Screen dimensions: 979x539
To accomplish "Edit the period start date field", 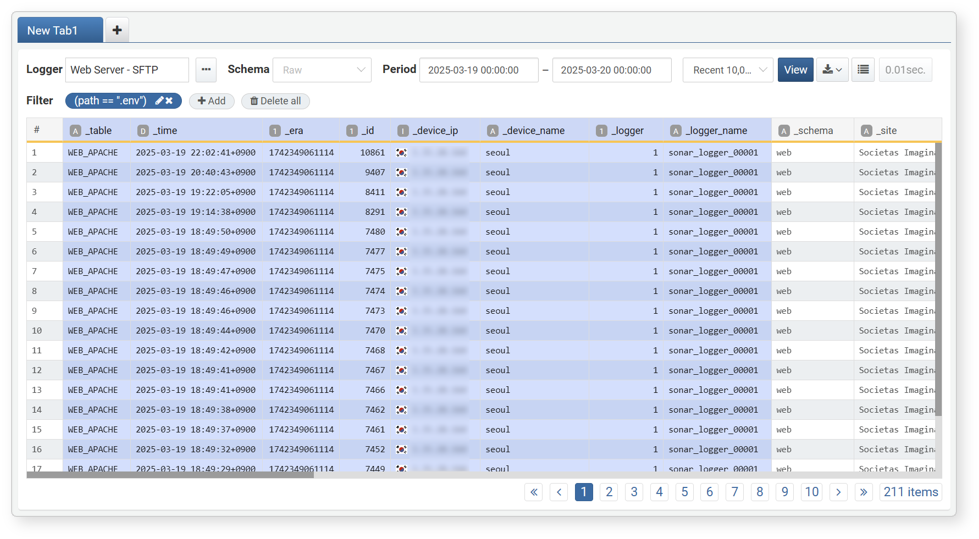I will [x=479, y=70].
